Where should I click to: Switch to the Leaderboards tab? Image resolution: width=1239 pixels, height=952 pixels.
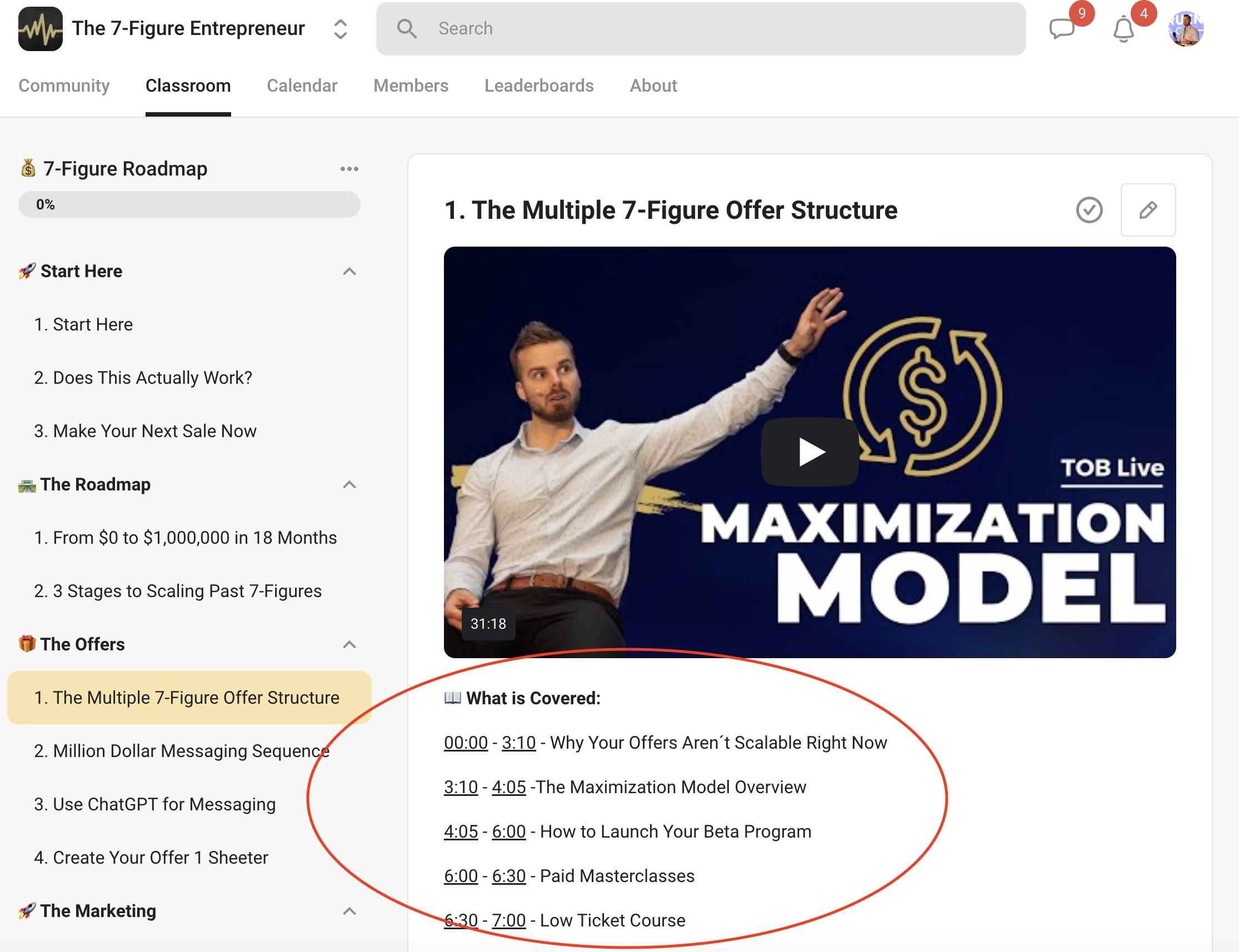pos(539,86)
